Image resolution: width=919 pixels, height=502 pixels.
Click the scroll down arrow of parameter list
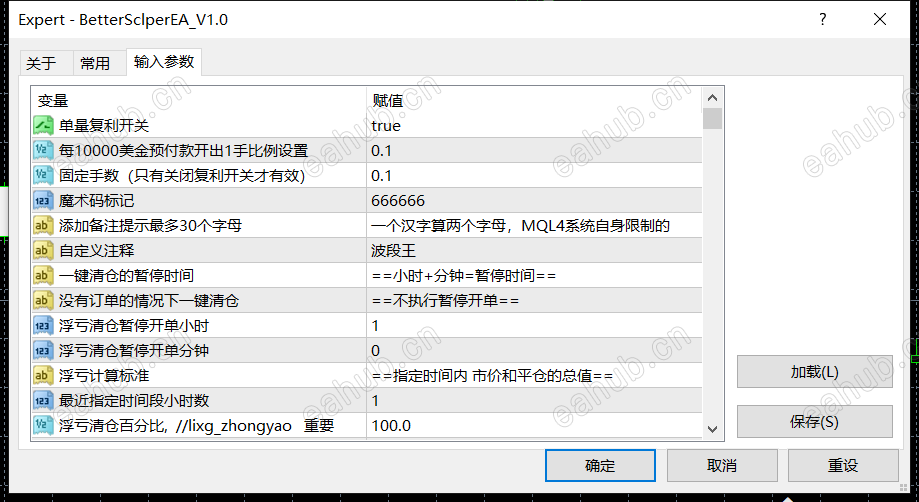712,429
